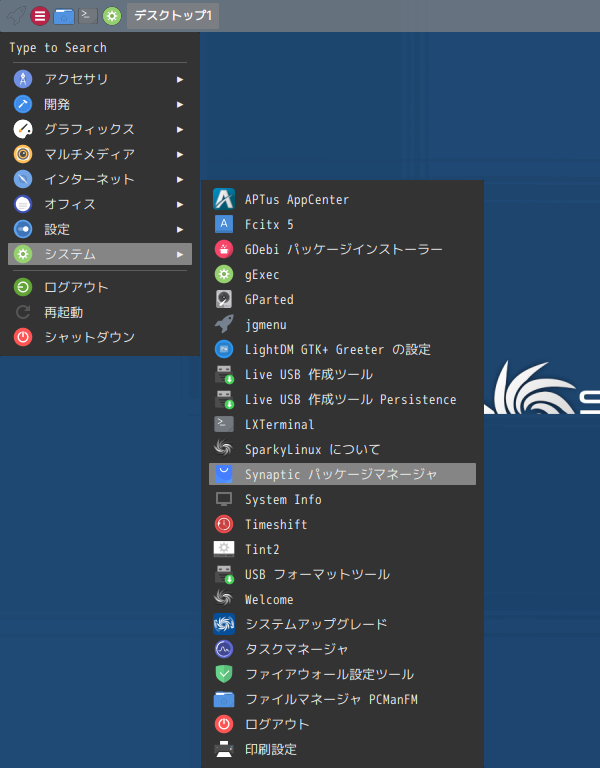Click the jgmenu rocket icon in the submenu

coord(224,324)
